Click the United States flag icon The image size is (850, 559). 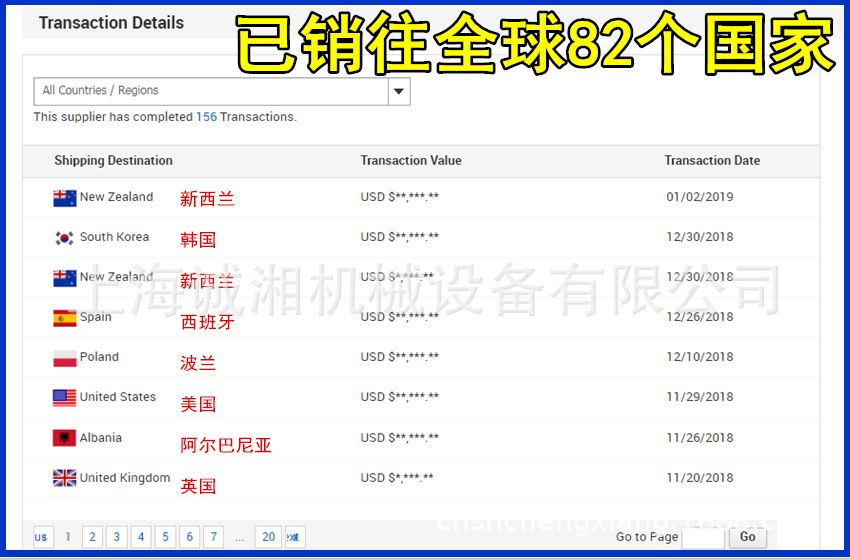click(64, 398)
